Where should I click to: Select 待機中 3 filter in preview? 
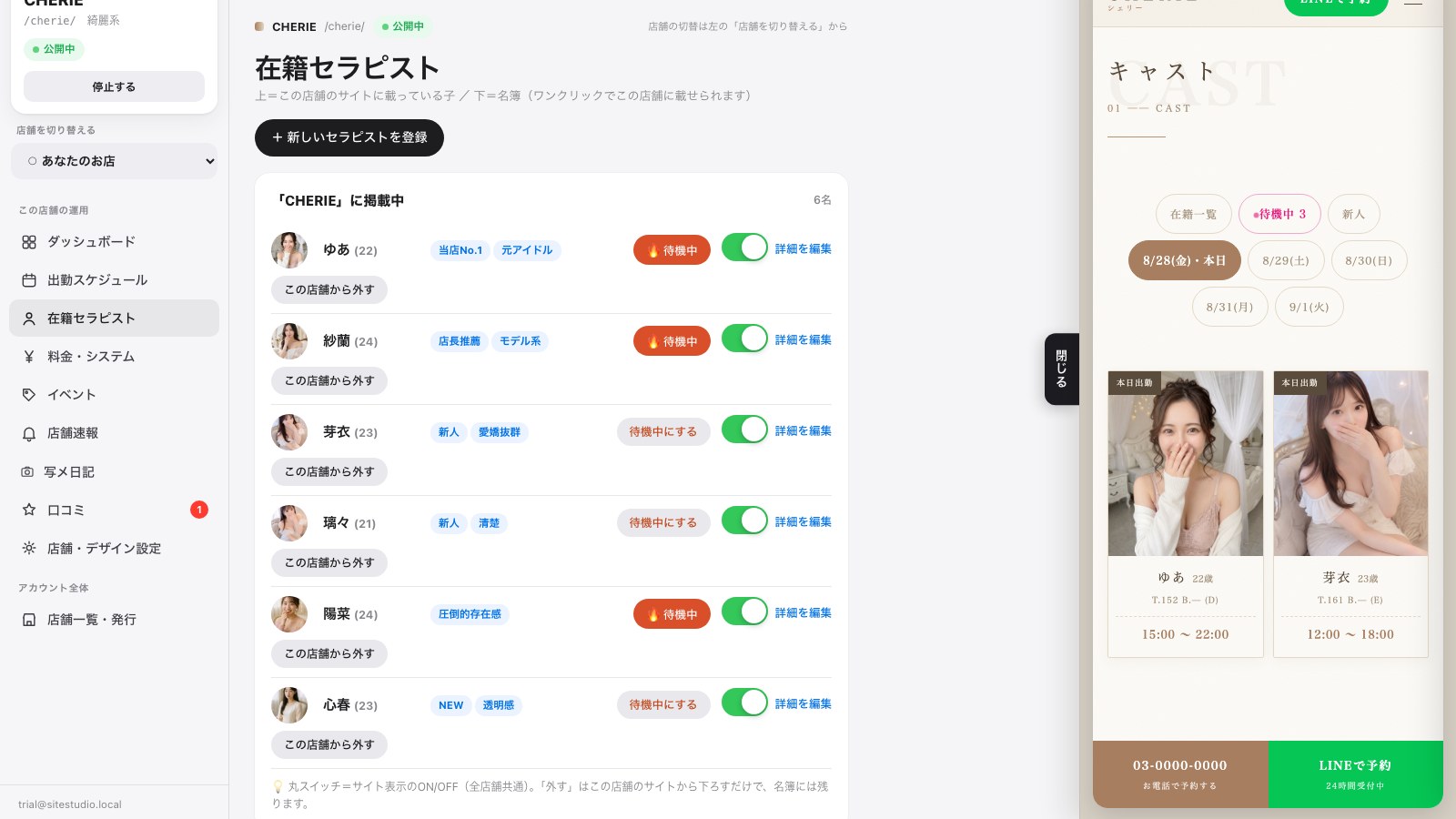(x=1279, y=214)
